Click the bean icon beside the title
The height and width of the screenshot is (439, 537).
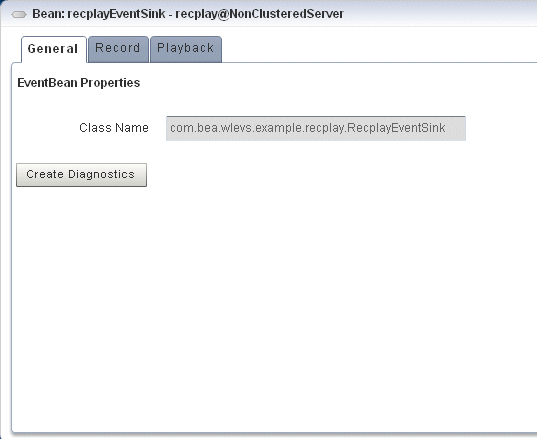pyautogui.click(x=19, y=14)
